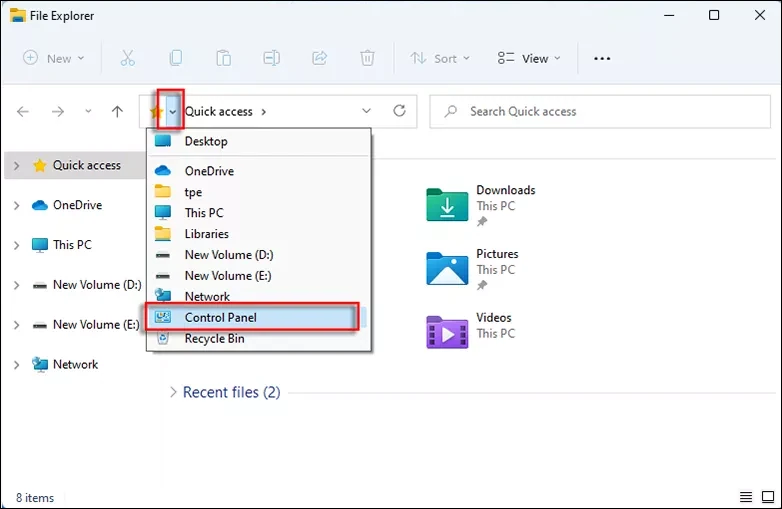Open the View dropdown menu
Screen dimensions: 782x509
(x=529, y=58)
